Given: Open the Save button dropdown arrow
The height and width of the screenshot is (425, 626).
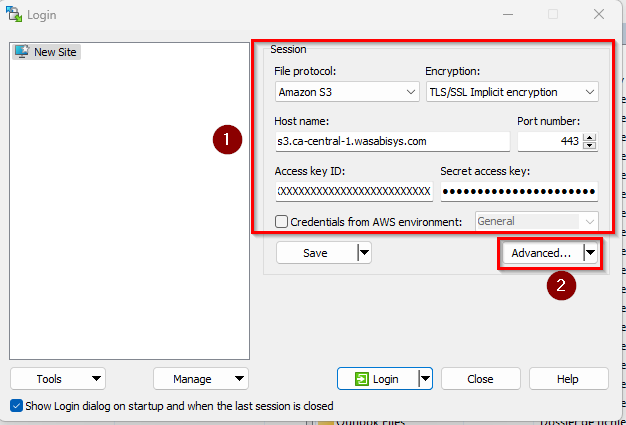Looking at the screenshot, I should [x=365, y=253].
